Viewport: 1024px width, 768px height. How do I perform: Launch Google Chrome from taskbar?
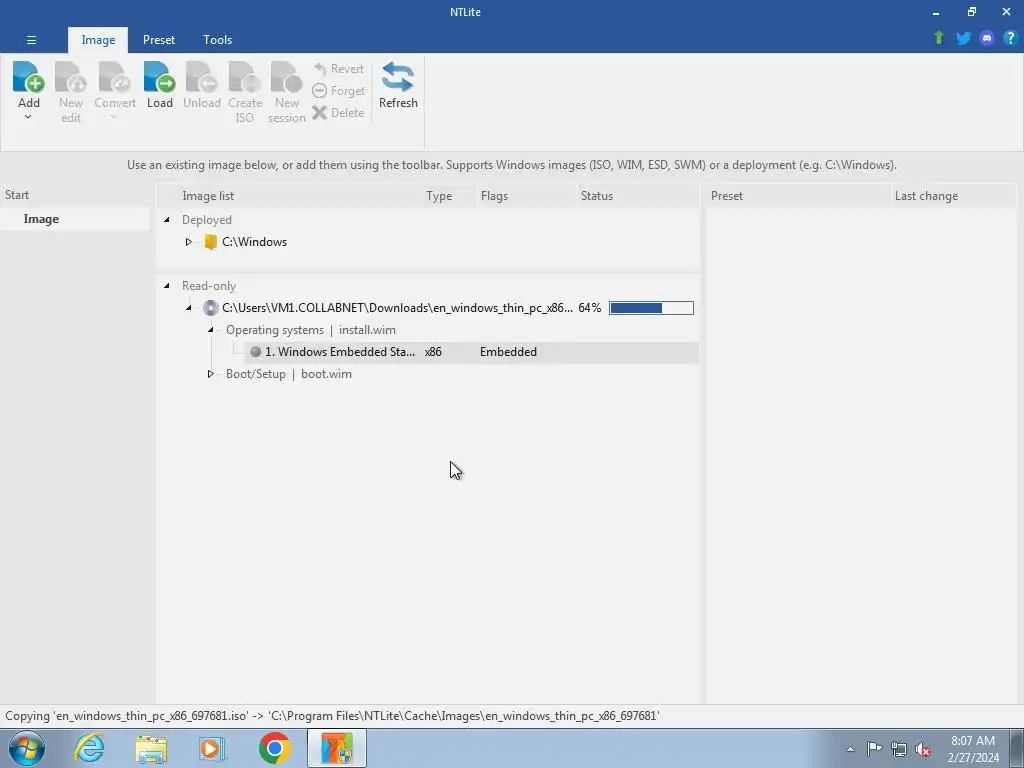click(274, 748)
